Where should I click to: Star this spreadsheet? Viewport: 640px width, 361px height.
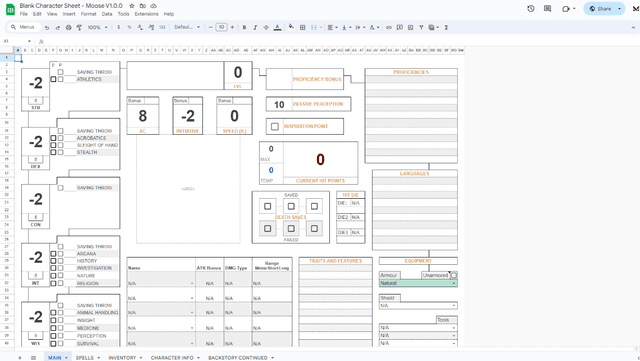point(132,6)
